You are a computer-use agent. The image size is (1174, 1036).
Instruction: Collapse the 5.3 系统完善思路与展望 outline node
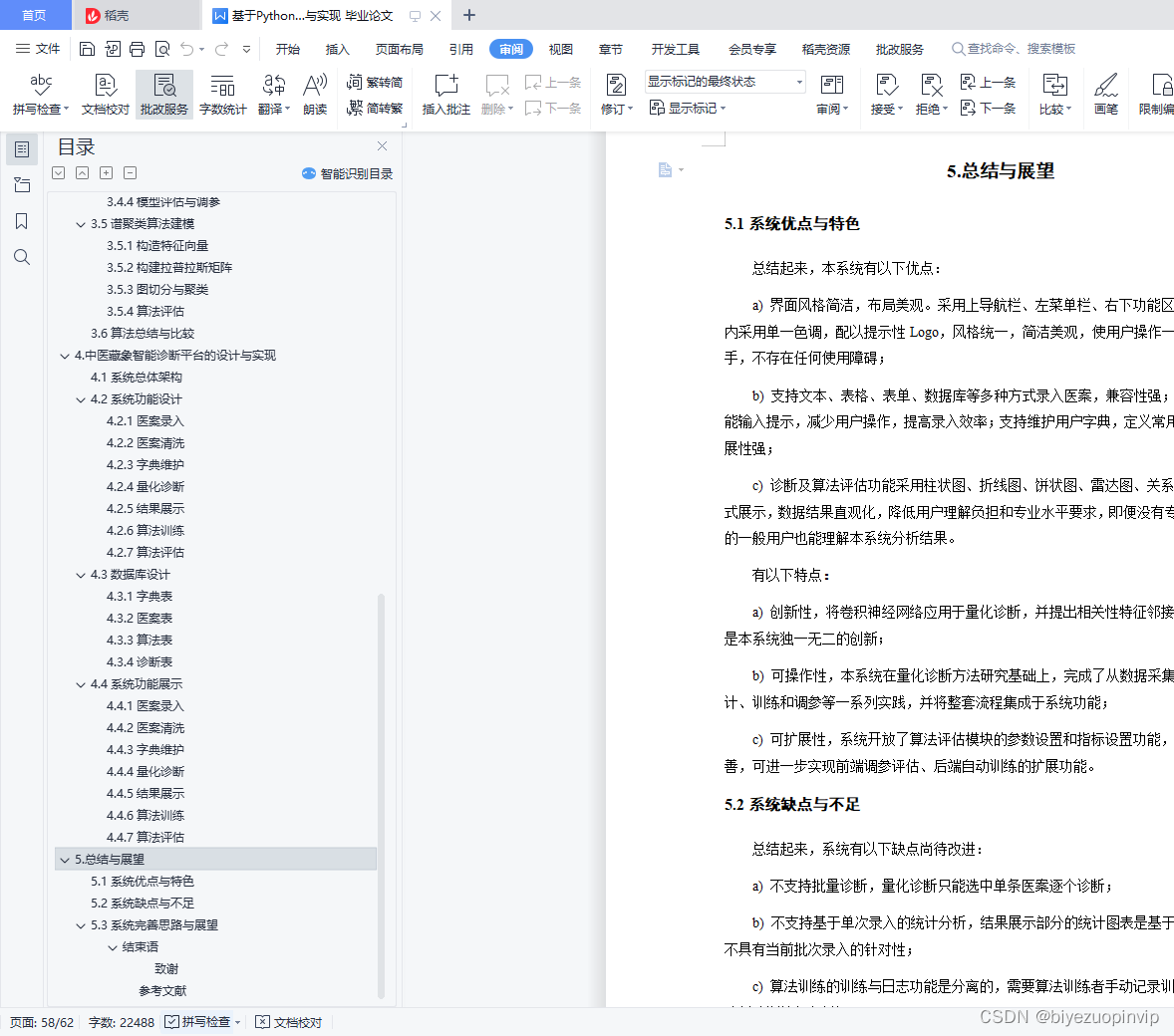(80, 925)
